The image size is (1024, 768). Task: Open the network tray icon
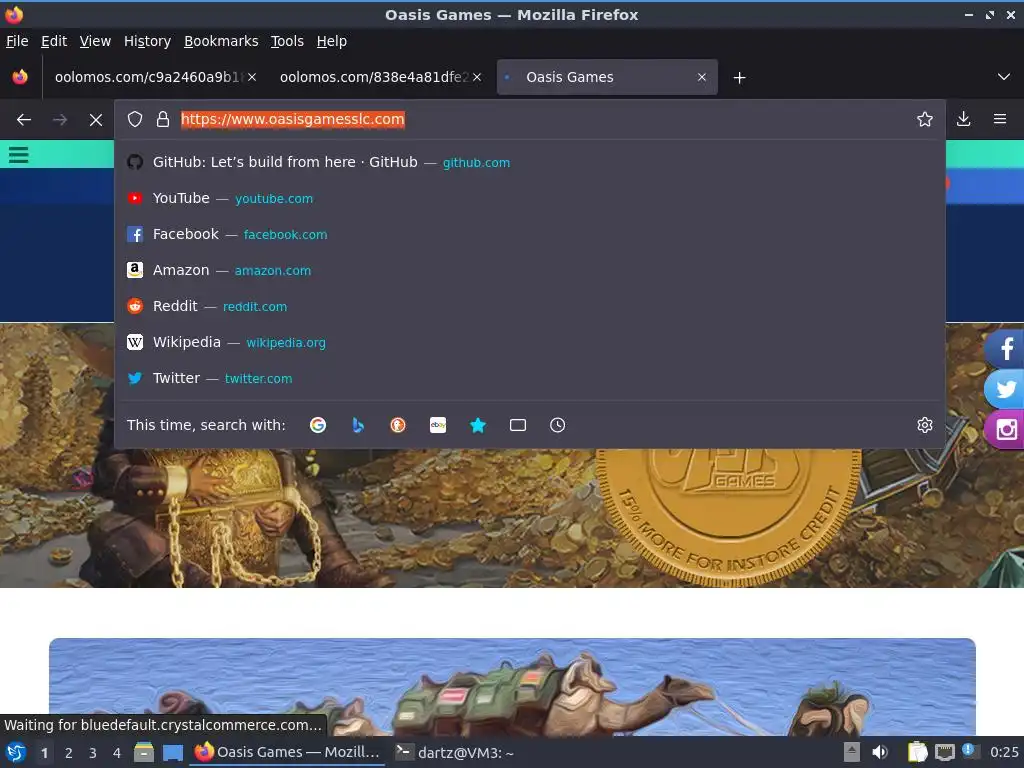pyautogui.click(x=944, y=752)
